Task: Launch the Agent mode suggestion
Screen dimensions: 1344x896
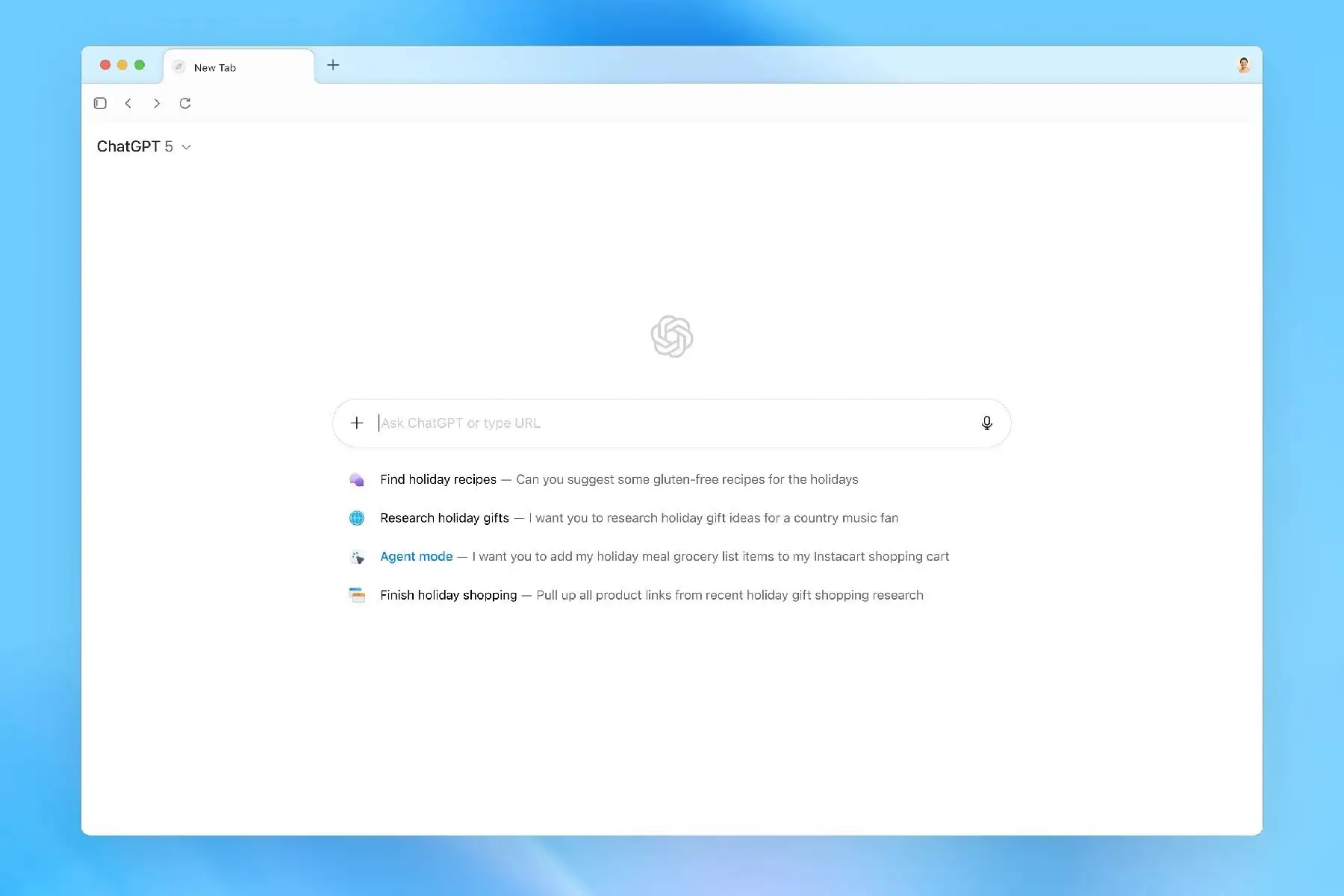Action: click(x=416, y=557)
